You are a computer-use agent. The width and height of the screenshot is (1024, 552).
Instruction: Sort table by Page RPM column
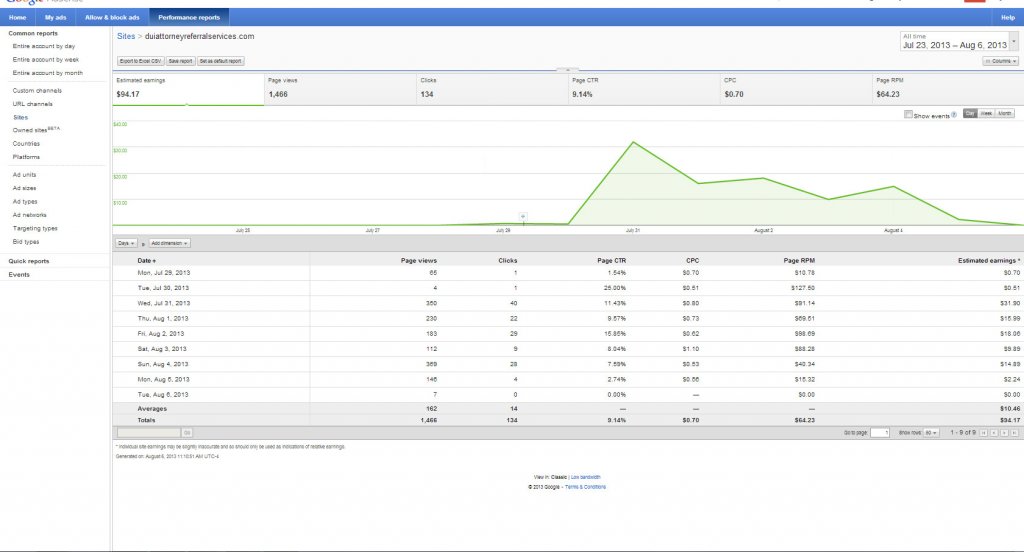pyautogui.click(x=799, y=261)
